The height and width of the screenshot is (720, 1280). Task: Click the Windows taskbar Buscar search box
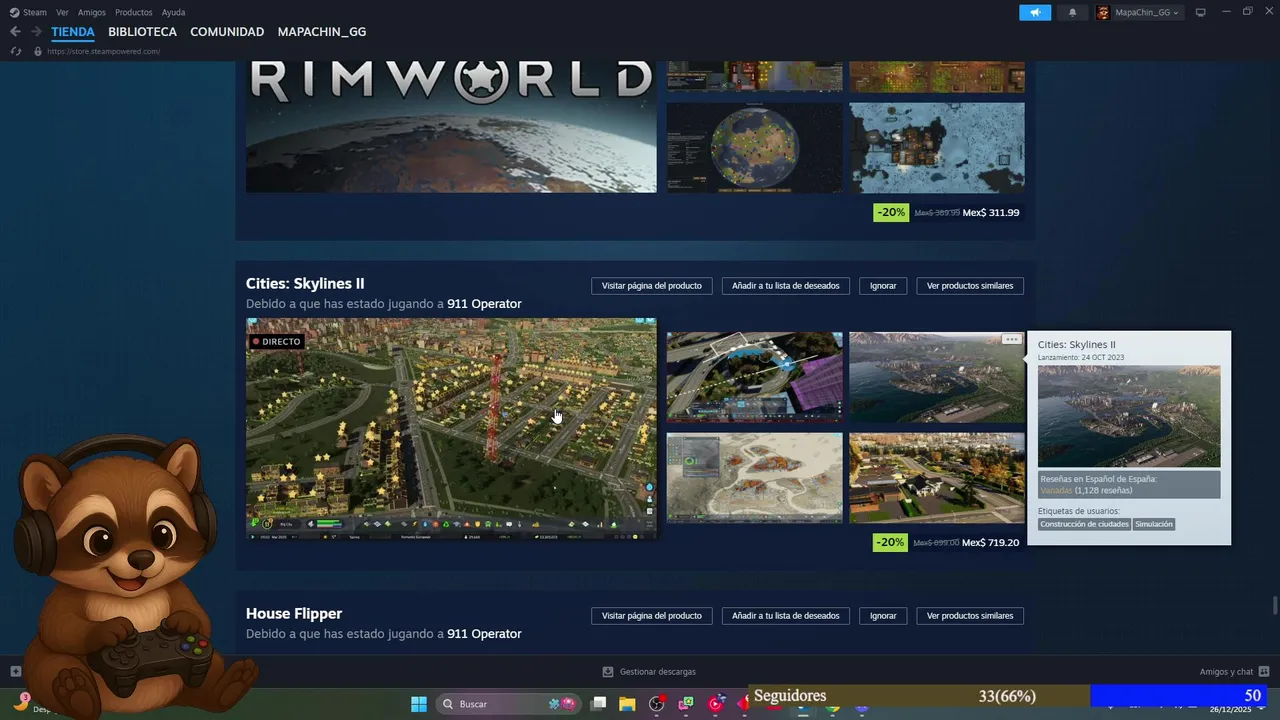510,704
